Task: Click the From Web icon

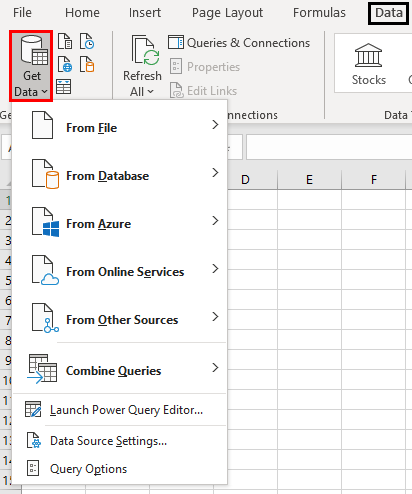Action: tap(65, 64)
